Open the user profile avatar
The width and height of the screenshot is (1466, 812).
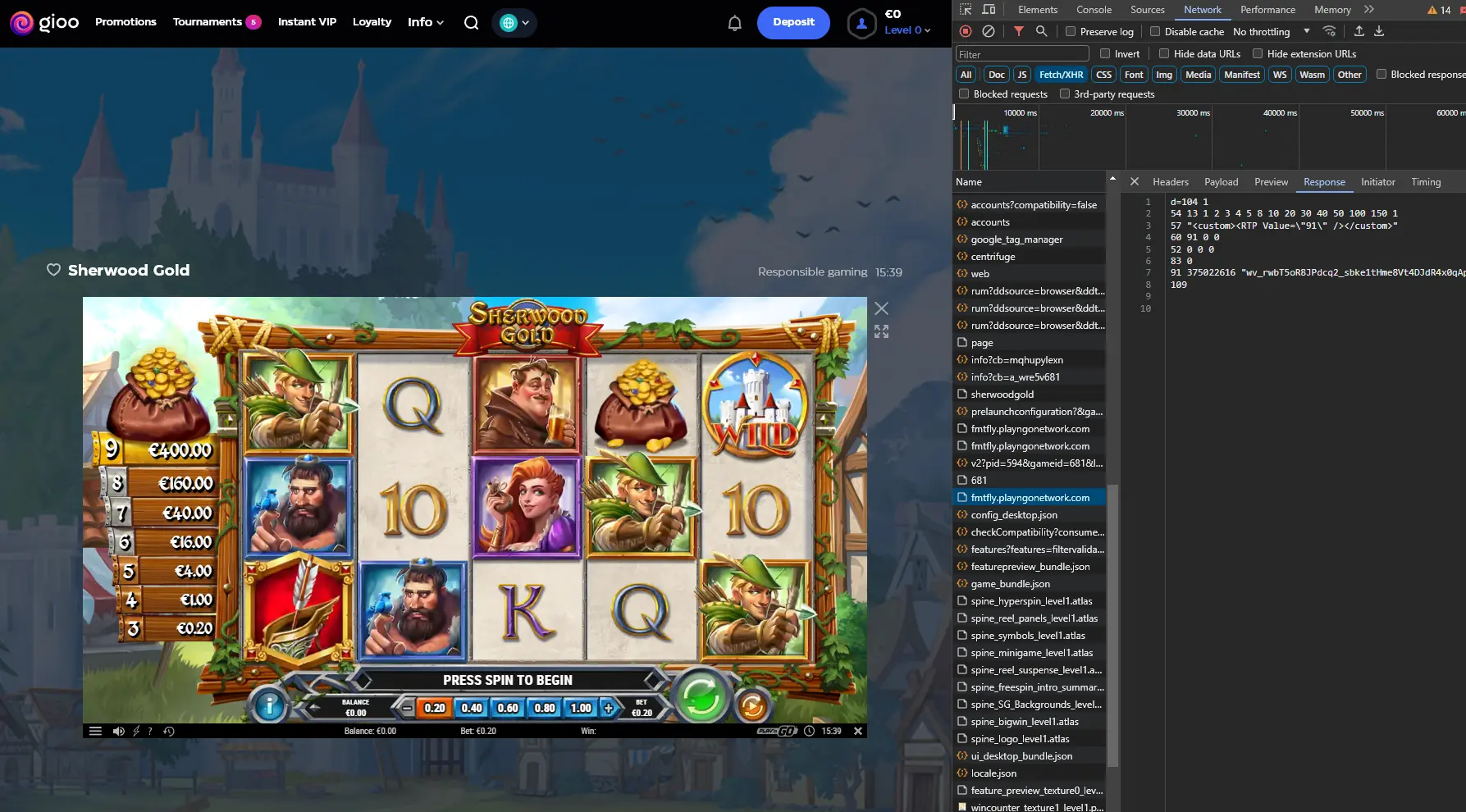pos(861,24)
